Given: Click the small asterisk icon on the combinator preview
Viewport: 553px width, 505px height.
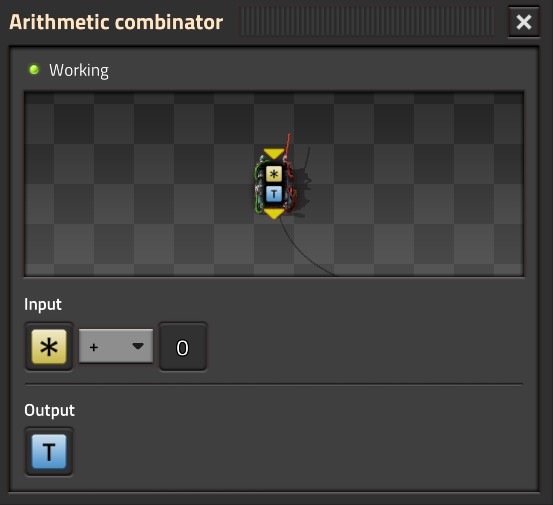Looking at the screenshot, I should pyautogui.click(x=274, y=174).
